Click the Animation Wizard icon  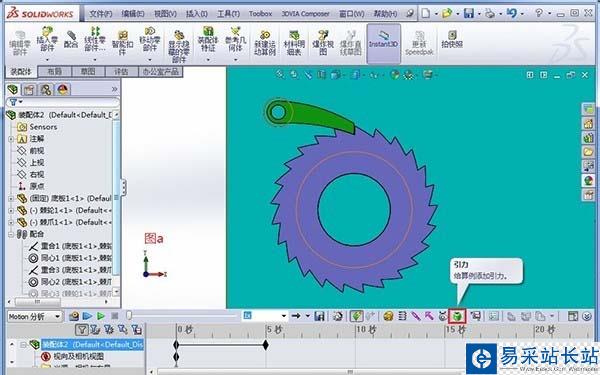(x=338, y=316)
